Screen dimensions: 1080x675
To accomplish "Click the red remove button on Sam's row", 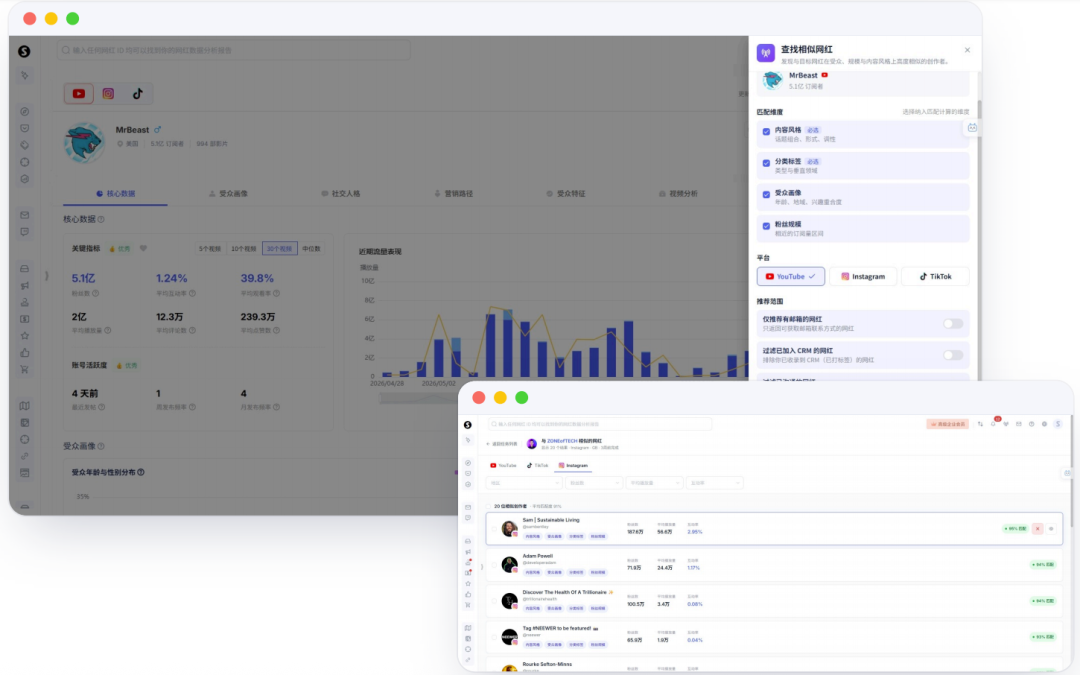I will pyautogui.click(x=1037, y=529).
